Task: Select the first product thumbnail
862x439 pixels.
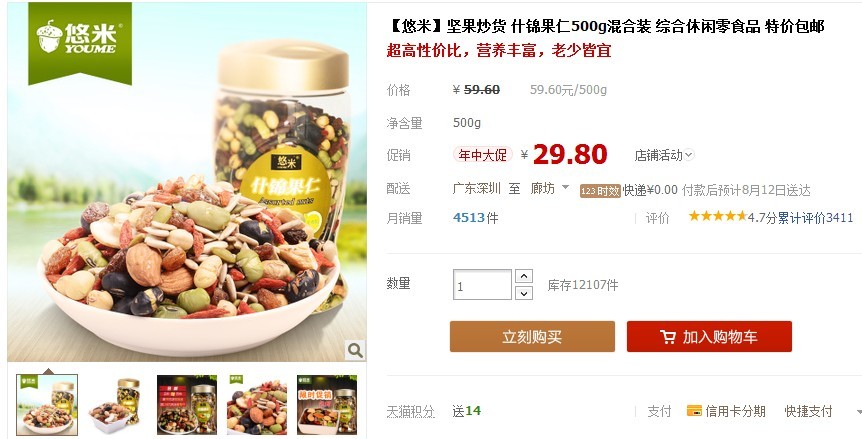Action: pyautogui.click(x=47, y=404)
